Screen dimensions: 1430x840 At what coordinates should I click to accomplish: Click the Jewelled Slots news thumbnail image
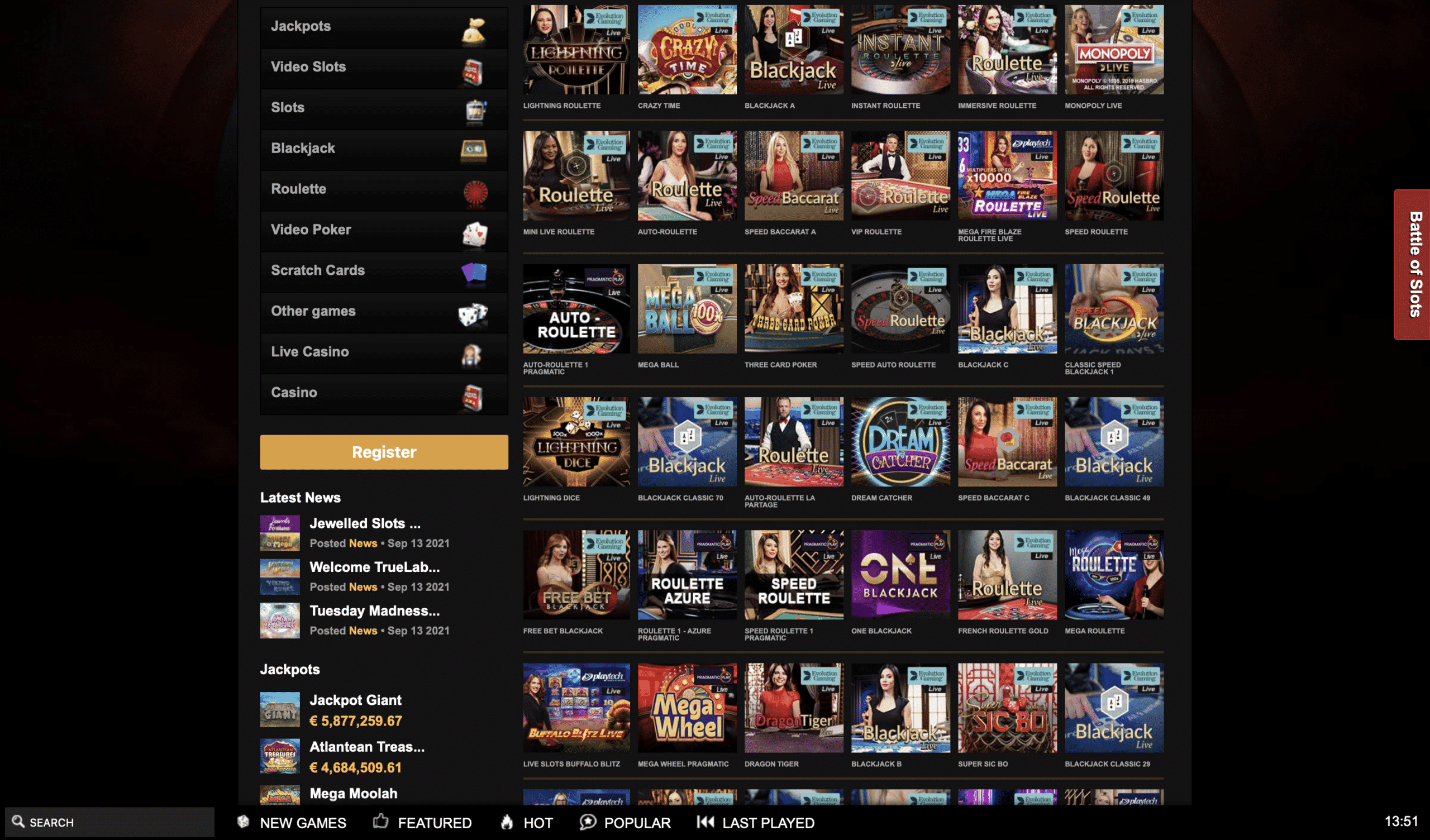point(280,532)
